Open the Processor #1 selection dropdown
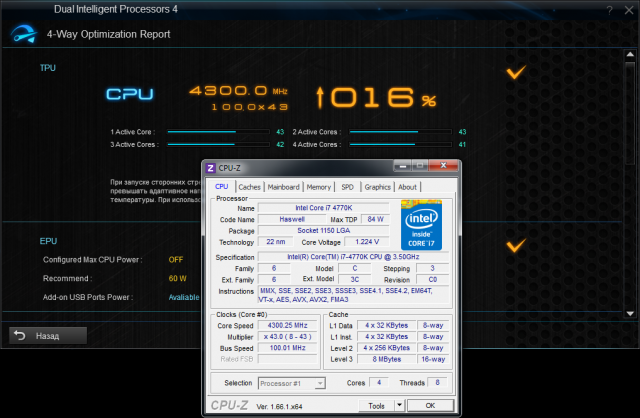Viewport: 640px width, 418px height. tap(292, 383)
